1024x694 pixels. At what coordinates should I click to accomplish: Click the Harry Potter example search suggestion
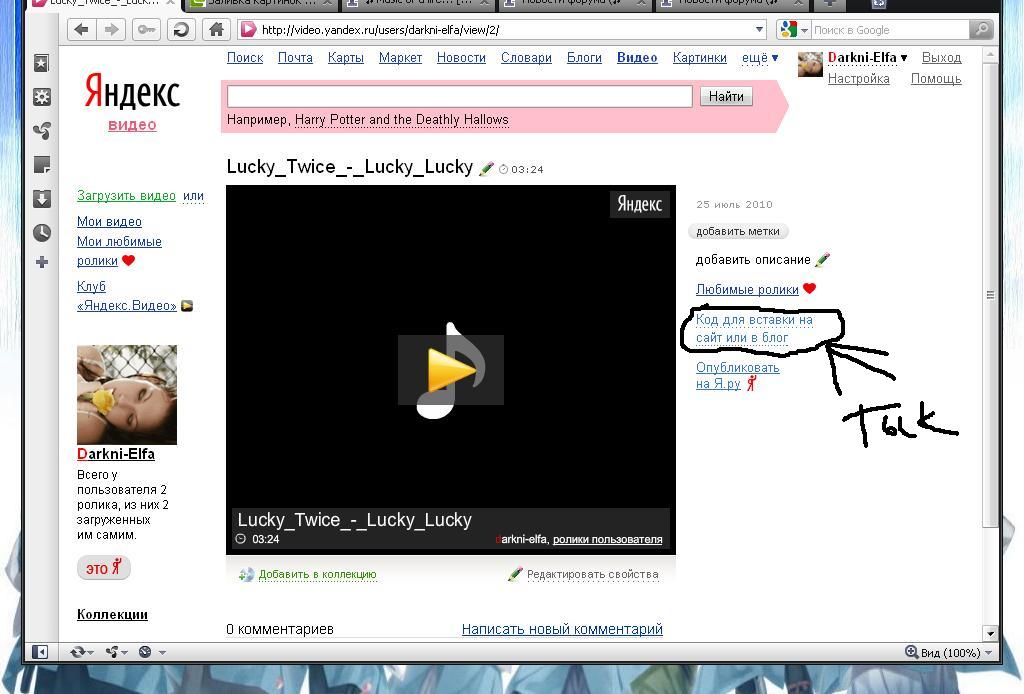click(x=401, y=119)
